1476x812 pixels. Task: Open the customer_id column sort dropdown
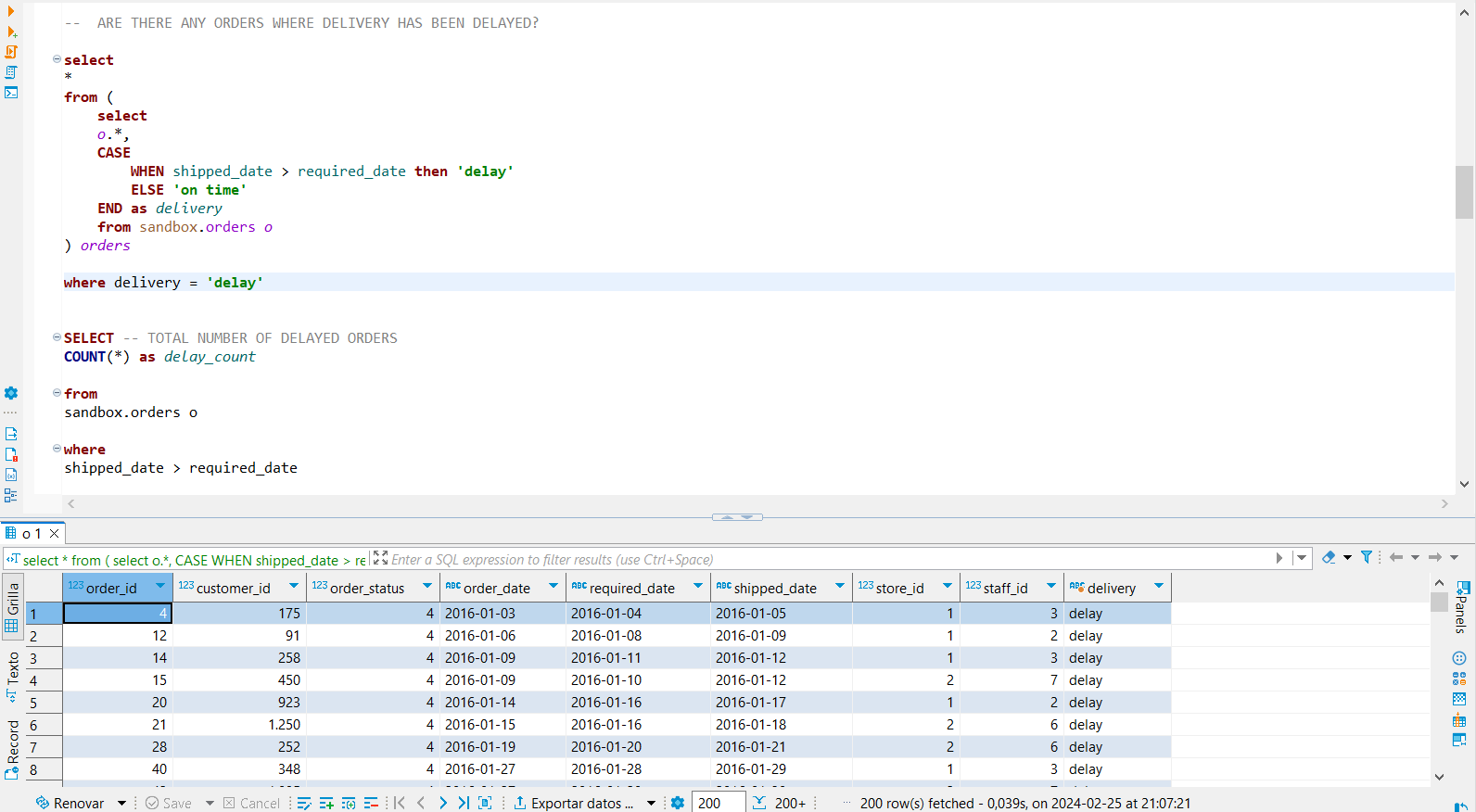[294, 586]
